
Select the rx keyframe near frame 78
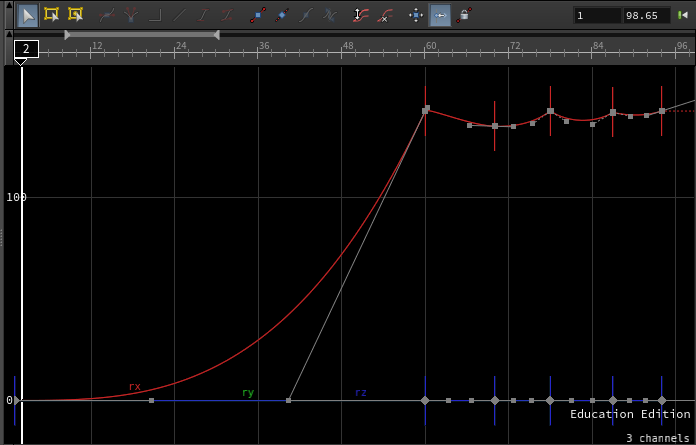[x=550, y=111]
